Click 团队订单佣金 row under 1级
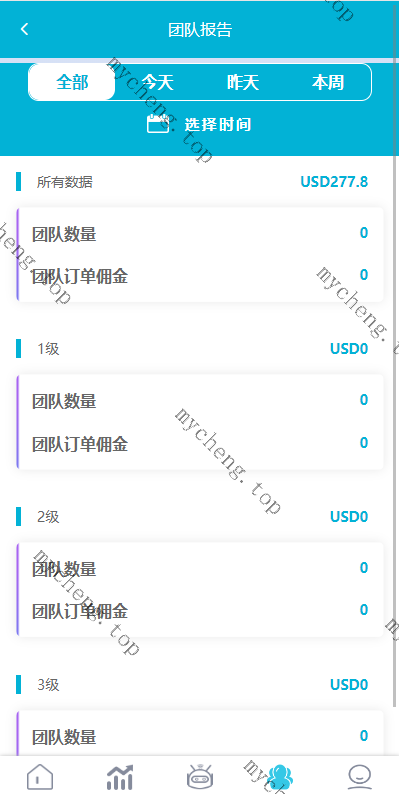The image size is (399, 794). pyautogui.click(x=200, y=444)
